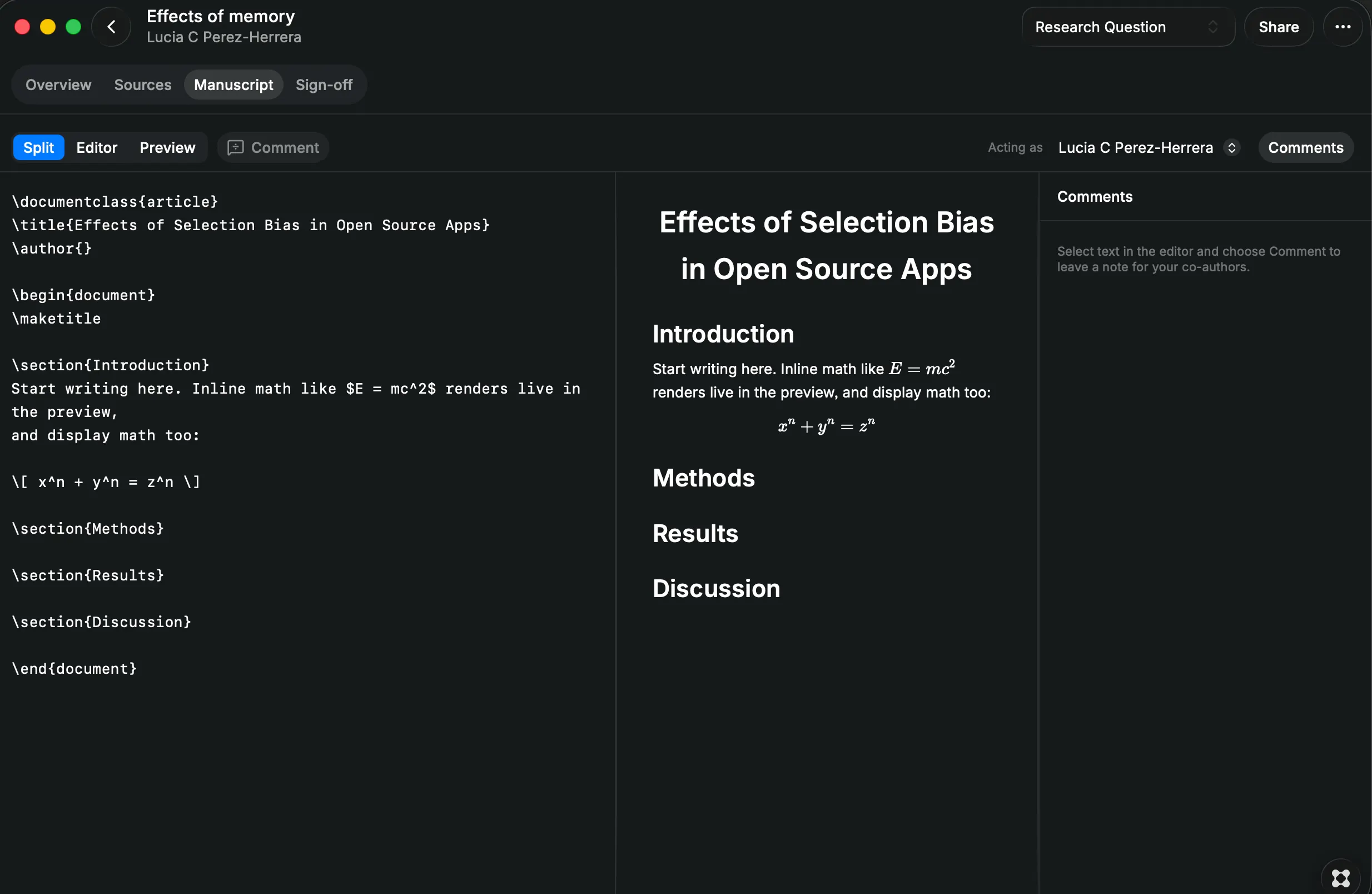Click the Share button
The height and width of the screenshot is (894, 1372).
pyautogui.click(x=1278, y=27)
